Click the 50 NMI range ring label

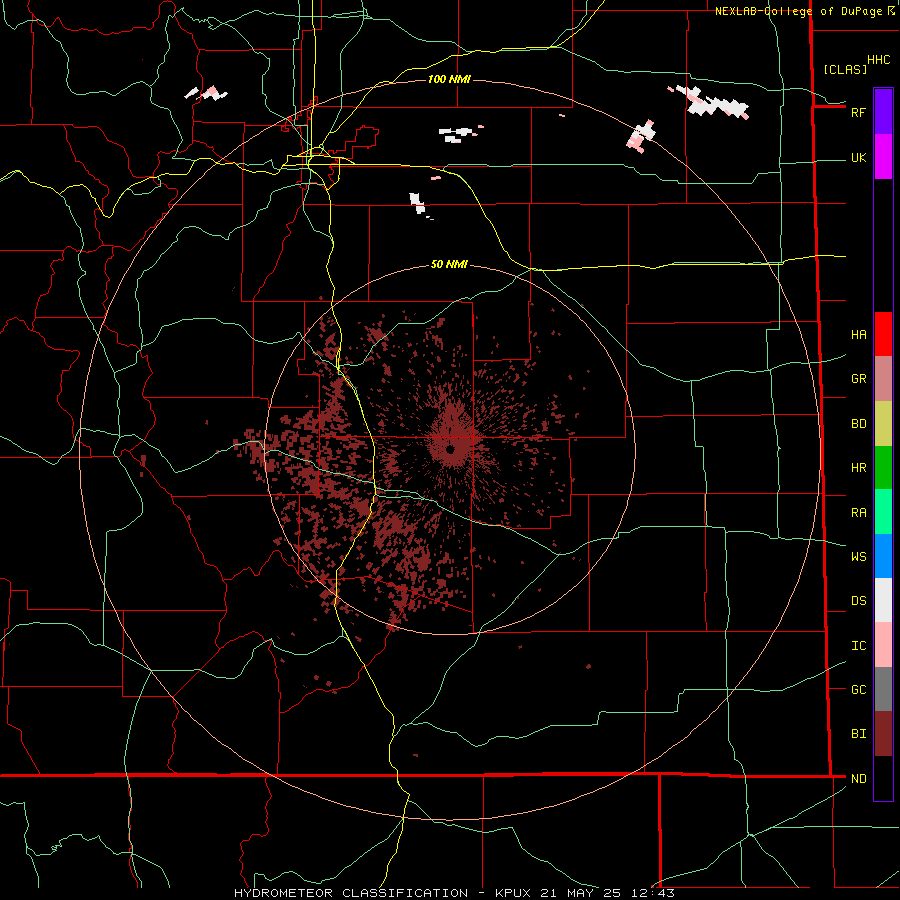[x=449, y=264]
